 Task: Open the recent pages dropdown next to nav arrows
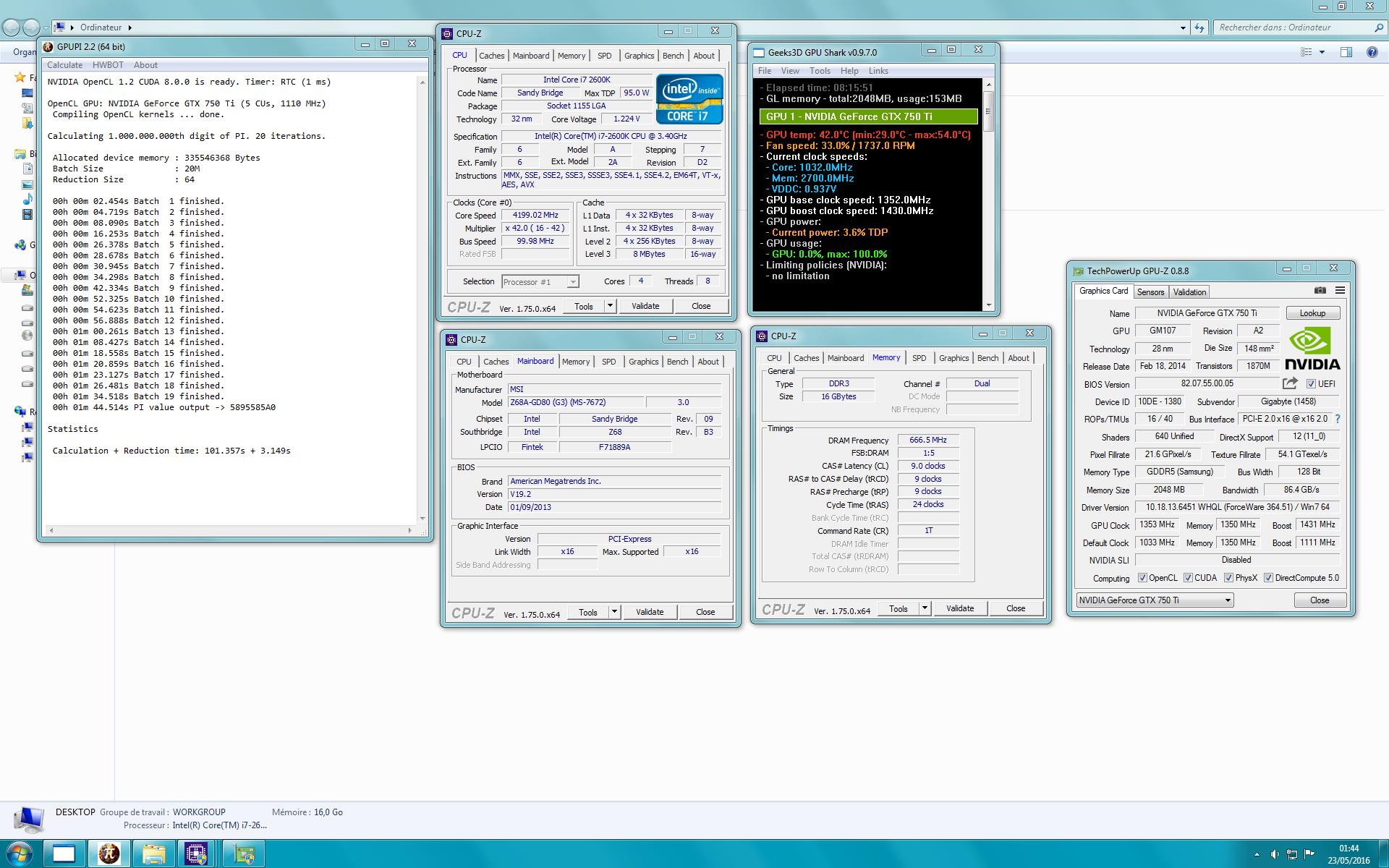[x=46, y=27]
